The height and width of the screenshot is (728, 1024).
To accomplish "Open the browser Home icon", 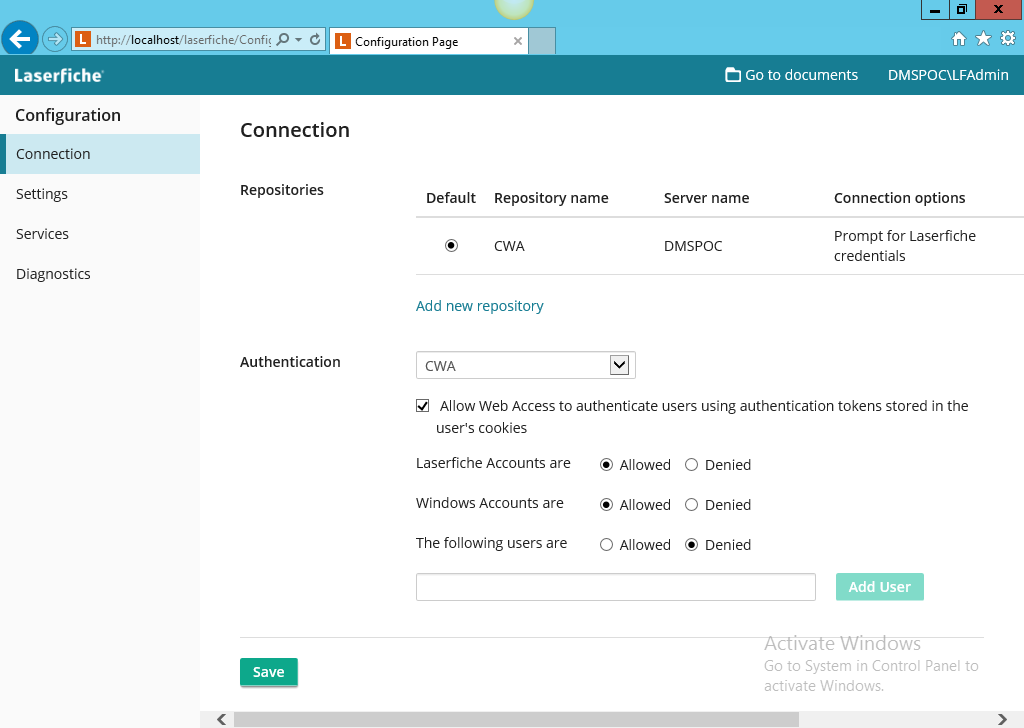I will click(958, 39).
